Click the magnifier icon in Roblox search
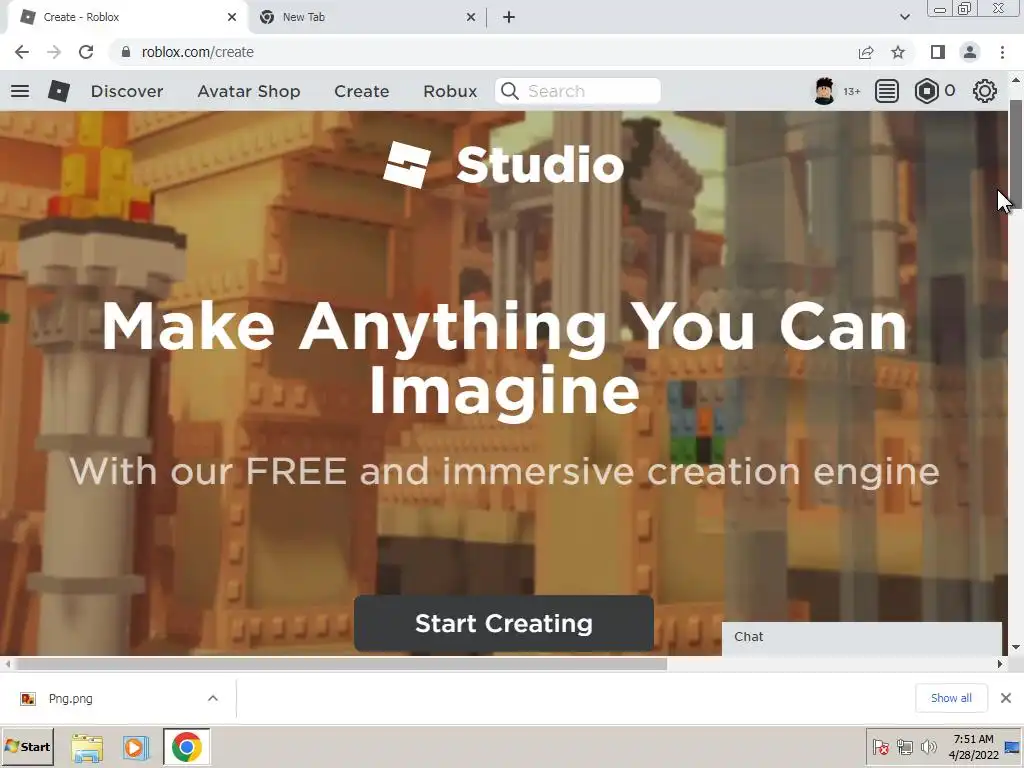This screenshot has width=1024, height=768. pyautogui.click(x=509, y=91)
